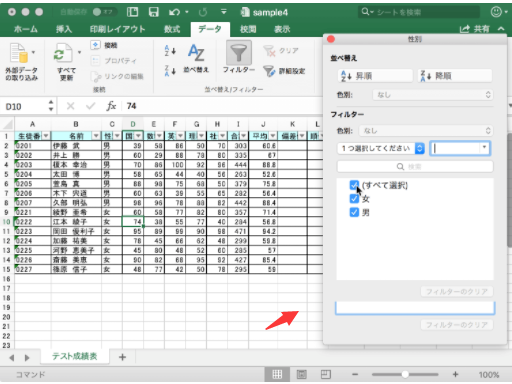The height and width of the screenshot is (384, 512).
Task: Add a new sheet with plus icon
Action: point(122,357)
